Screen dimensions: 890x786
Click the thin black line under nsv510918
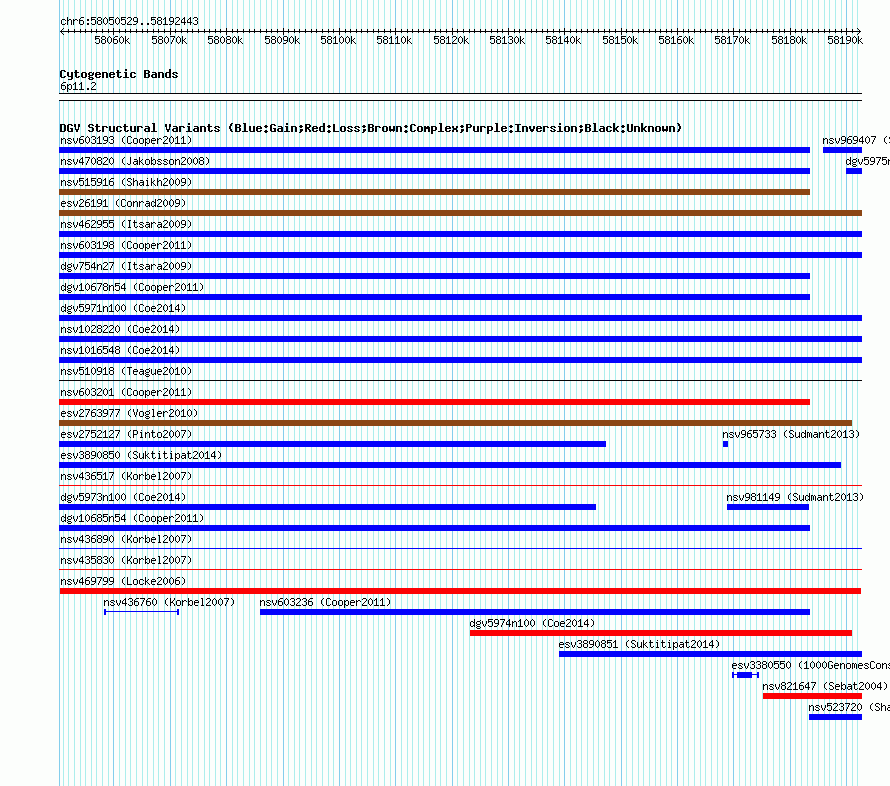pyautogui.click(x=461, y=381)
